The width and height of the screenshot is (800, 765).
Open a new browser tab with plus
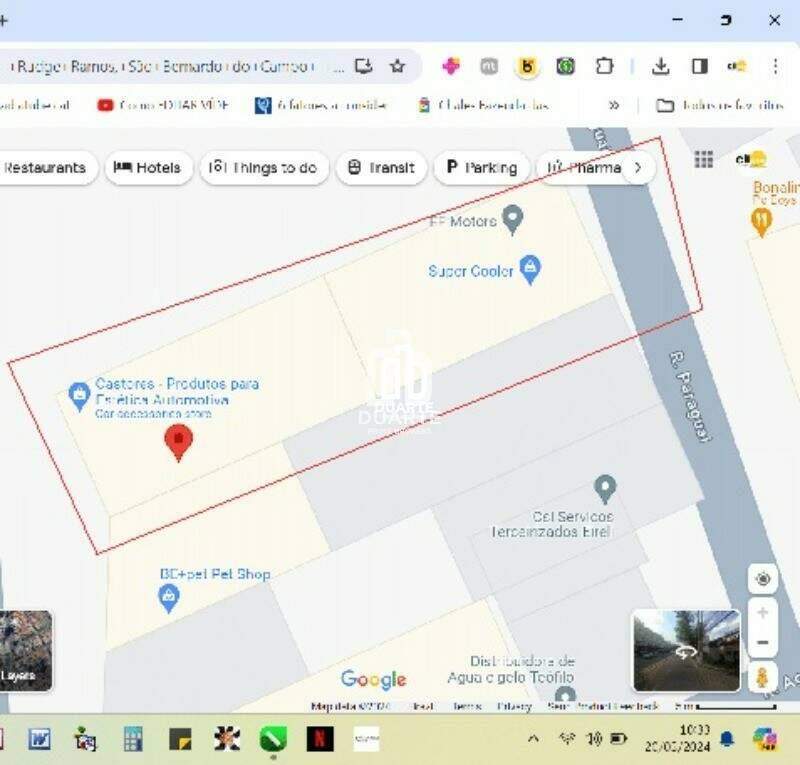(3, 20)
